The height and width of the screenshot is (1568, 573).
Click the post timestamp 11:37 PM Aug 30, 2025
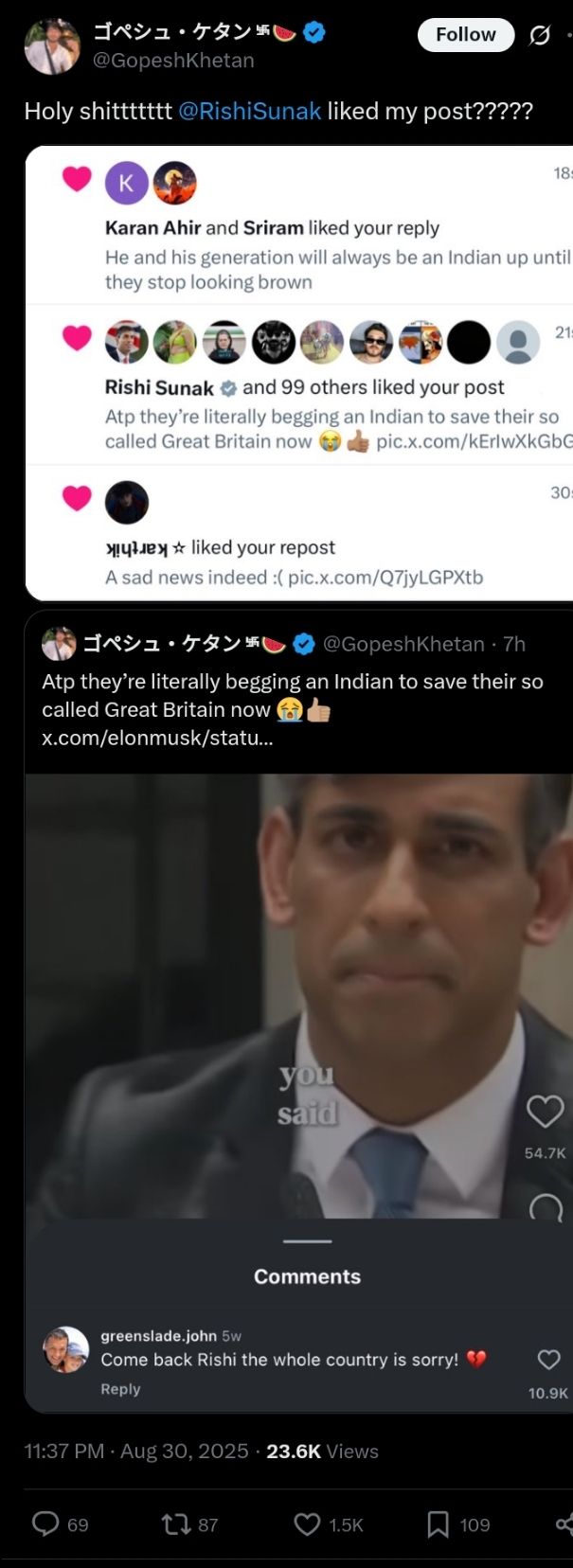pyautogui.click(x=136, y=1451)
